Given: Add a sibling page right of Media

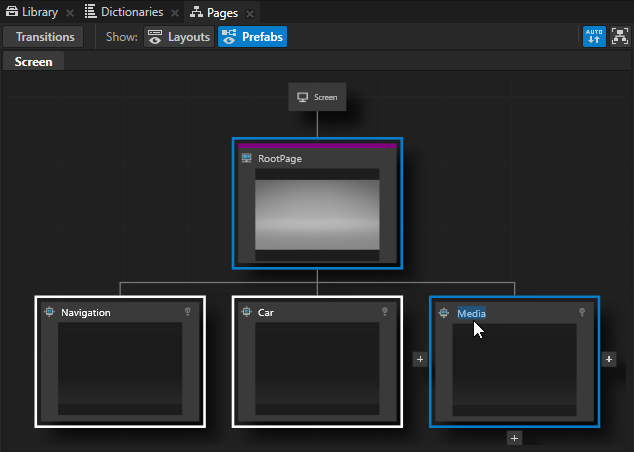Looking at the screenshot, I should (x=609, y=359).
